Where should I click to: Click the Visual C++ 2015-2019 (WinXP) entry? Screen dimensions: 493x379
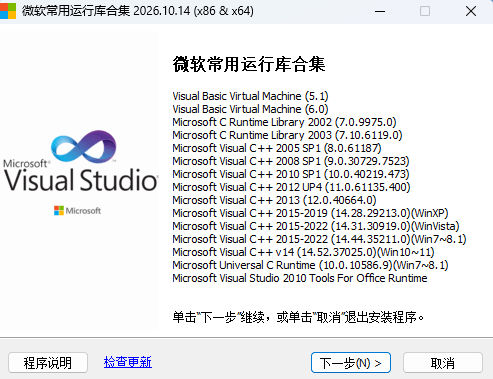pyautogui.click(x=310, y=213)
